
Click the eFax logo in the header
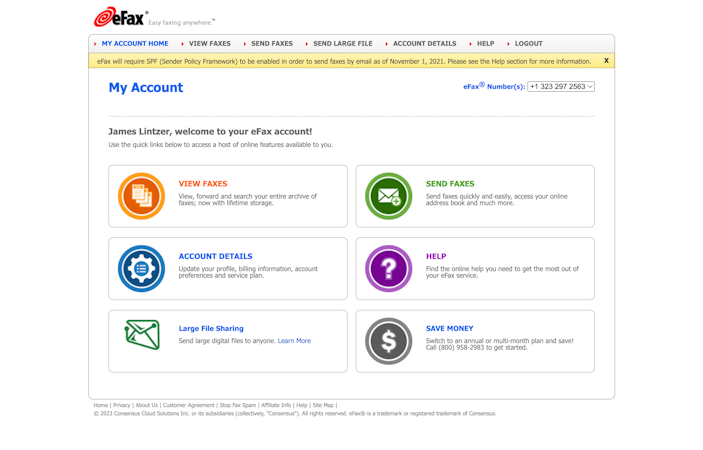point(120,17)
